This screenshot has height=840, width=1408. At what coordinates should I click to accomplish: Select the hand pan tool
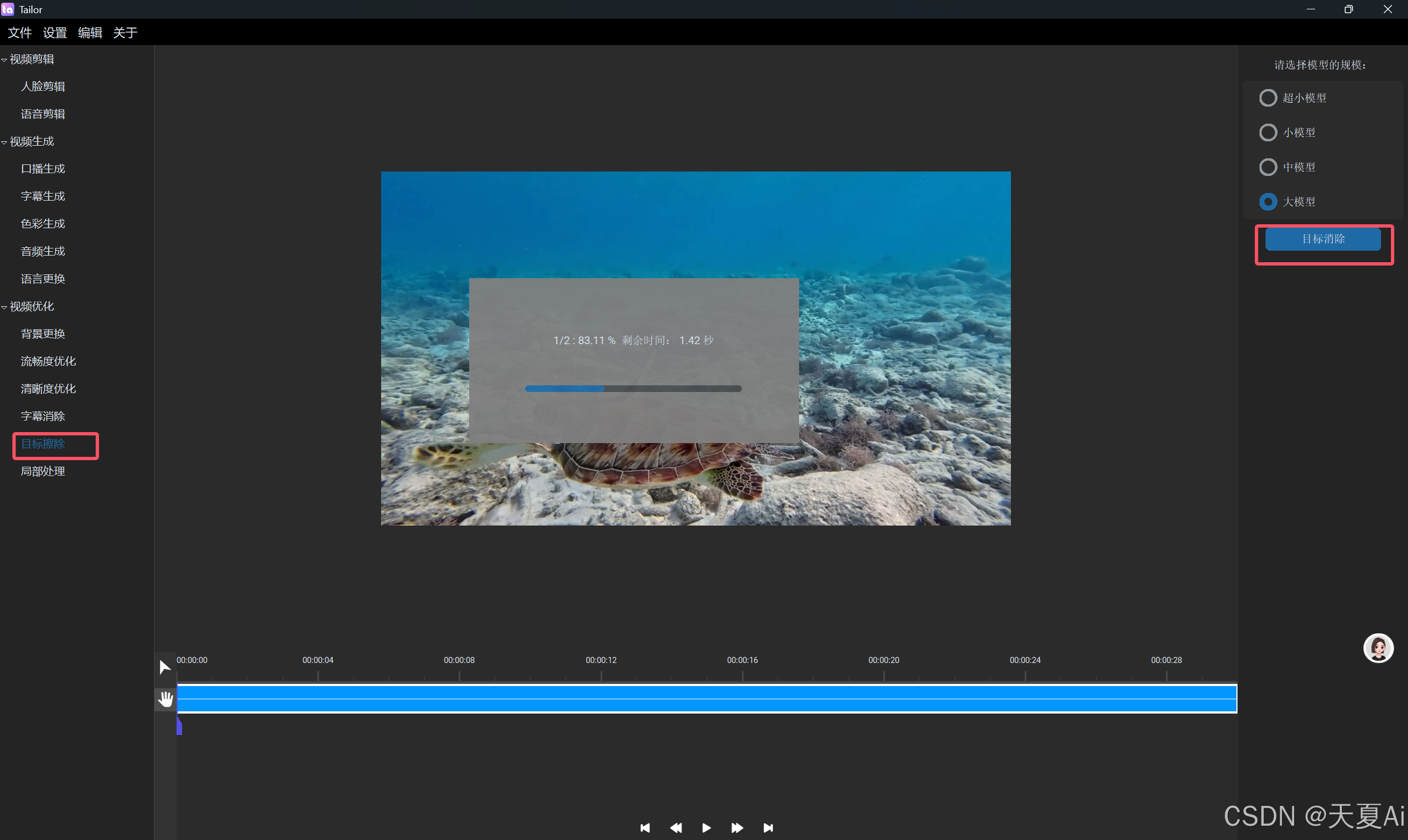[166, 699]
